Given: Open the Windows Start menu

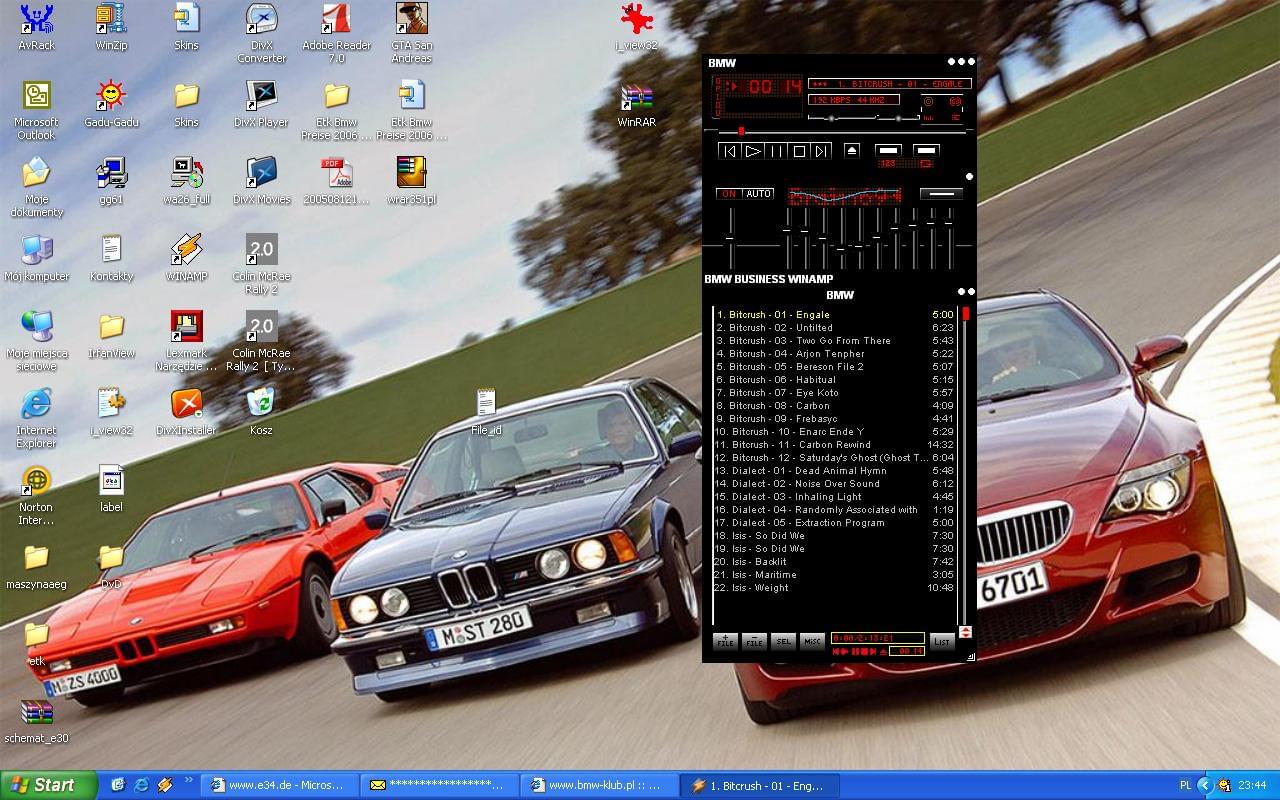Looking at the screenshot, I should pyautogui.click(x=48, y=785).
